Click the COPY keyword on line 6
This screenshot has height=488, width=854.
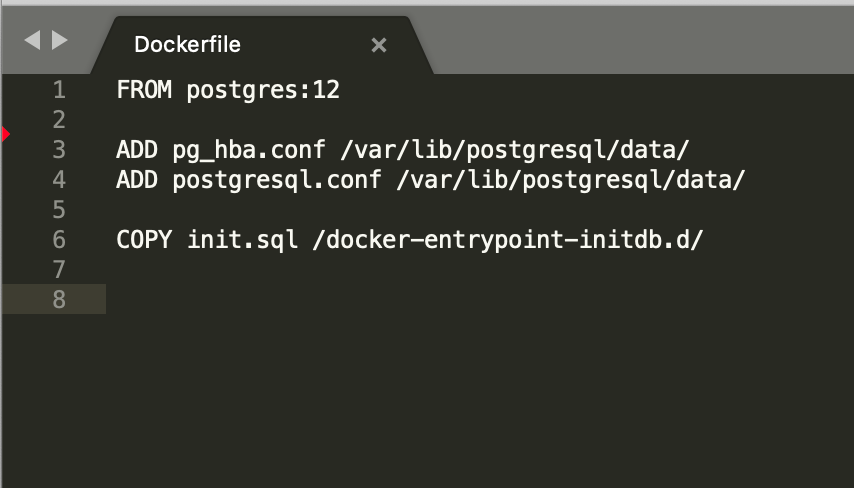tap(144, 240)
